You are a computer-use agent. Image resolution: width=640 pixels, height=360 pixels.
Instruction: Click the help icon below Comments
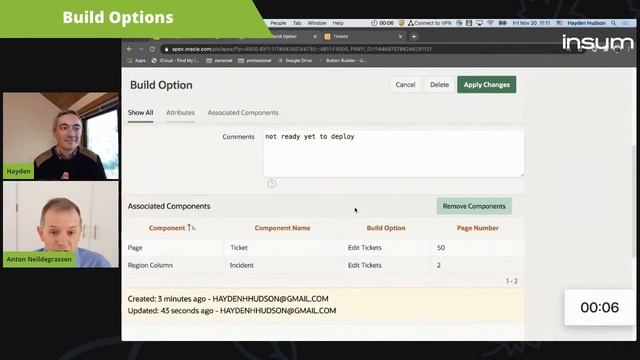point(271,183)
